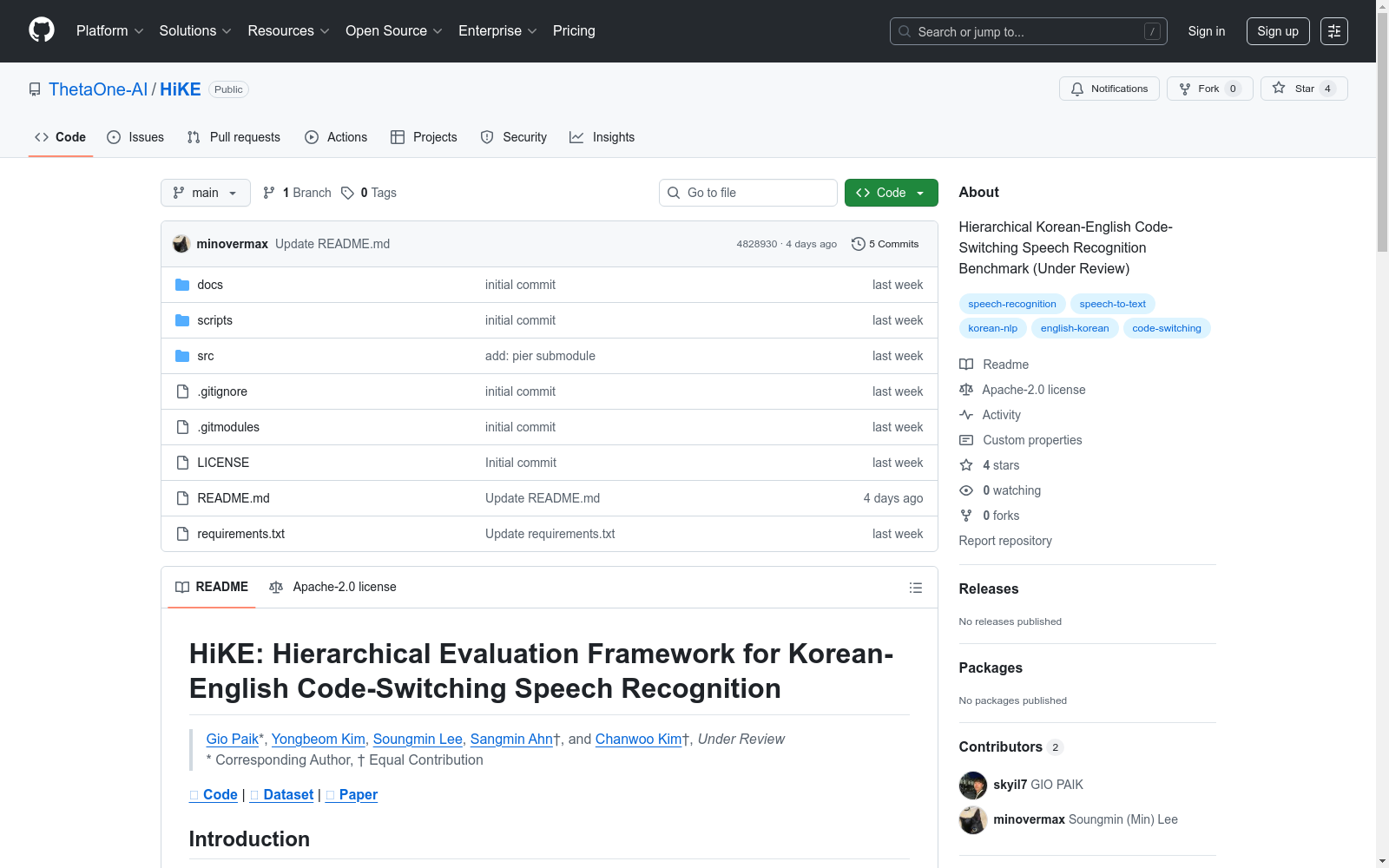1389x868 pixels.
Task: Open the Dataset link in README
Action: point(282,794)
